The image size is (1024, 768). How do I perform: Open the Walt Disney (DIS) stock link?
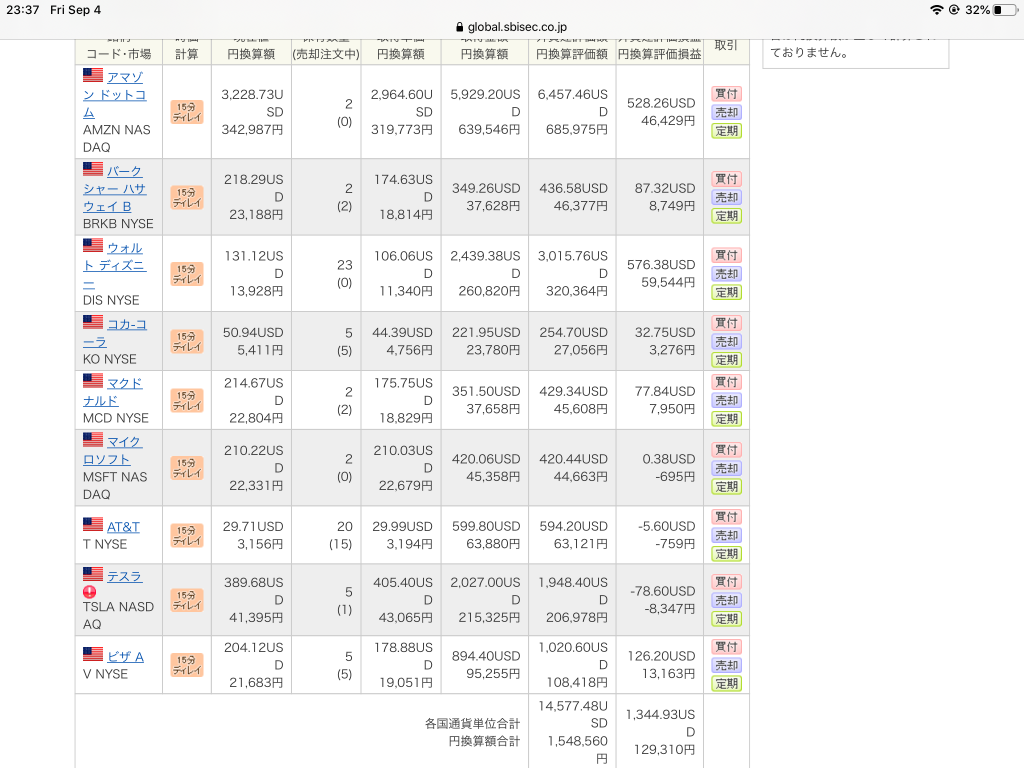(x=115, y=265)
